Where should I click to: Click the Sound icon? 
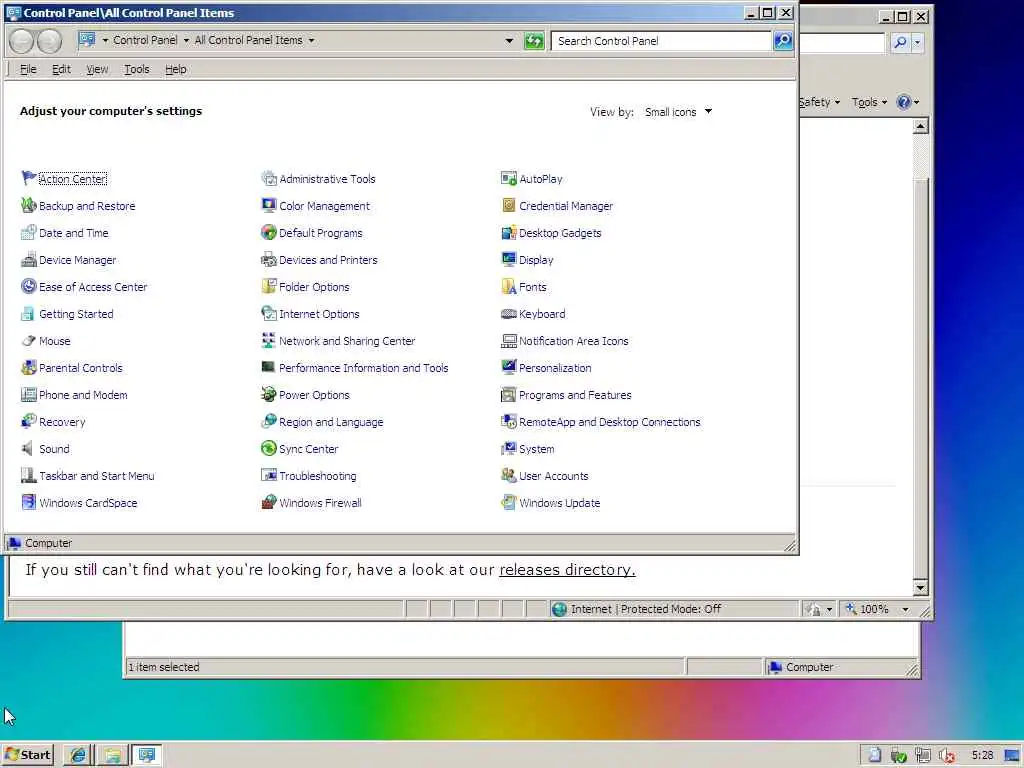[28, 449]
